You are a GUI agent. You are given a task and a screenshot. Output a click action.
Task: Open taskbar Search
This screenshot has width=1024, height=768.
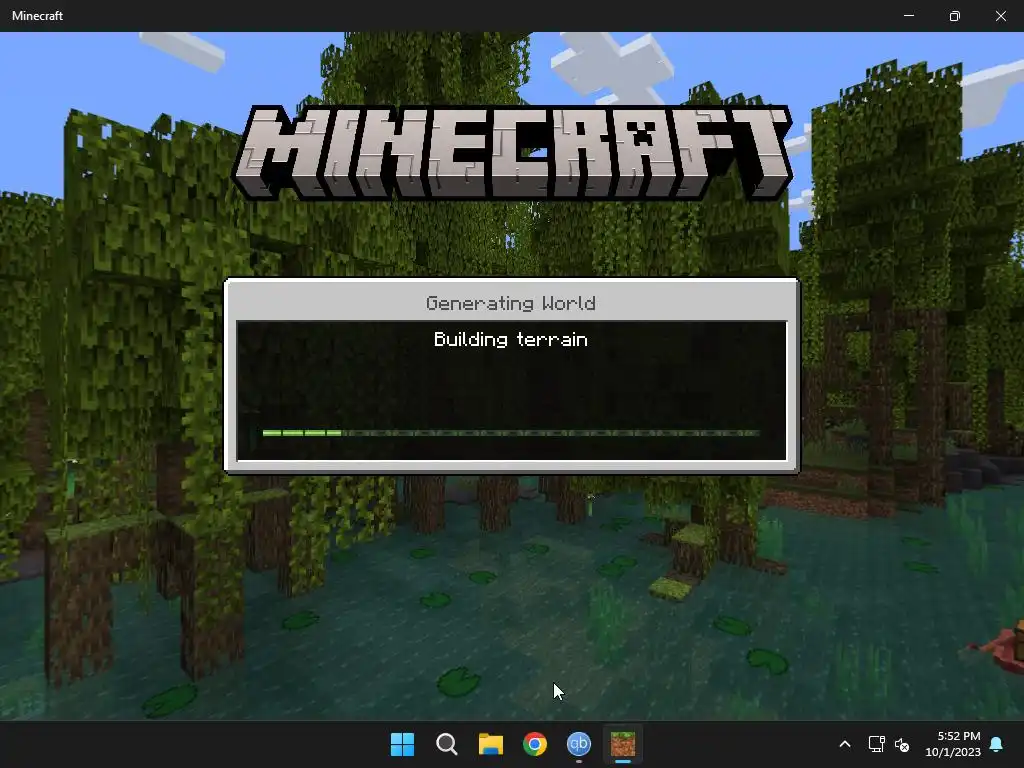447,744
